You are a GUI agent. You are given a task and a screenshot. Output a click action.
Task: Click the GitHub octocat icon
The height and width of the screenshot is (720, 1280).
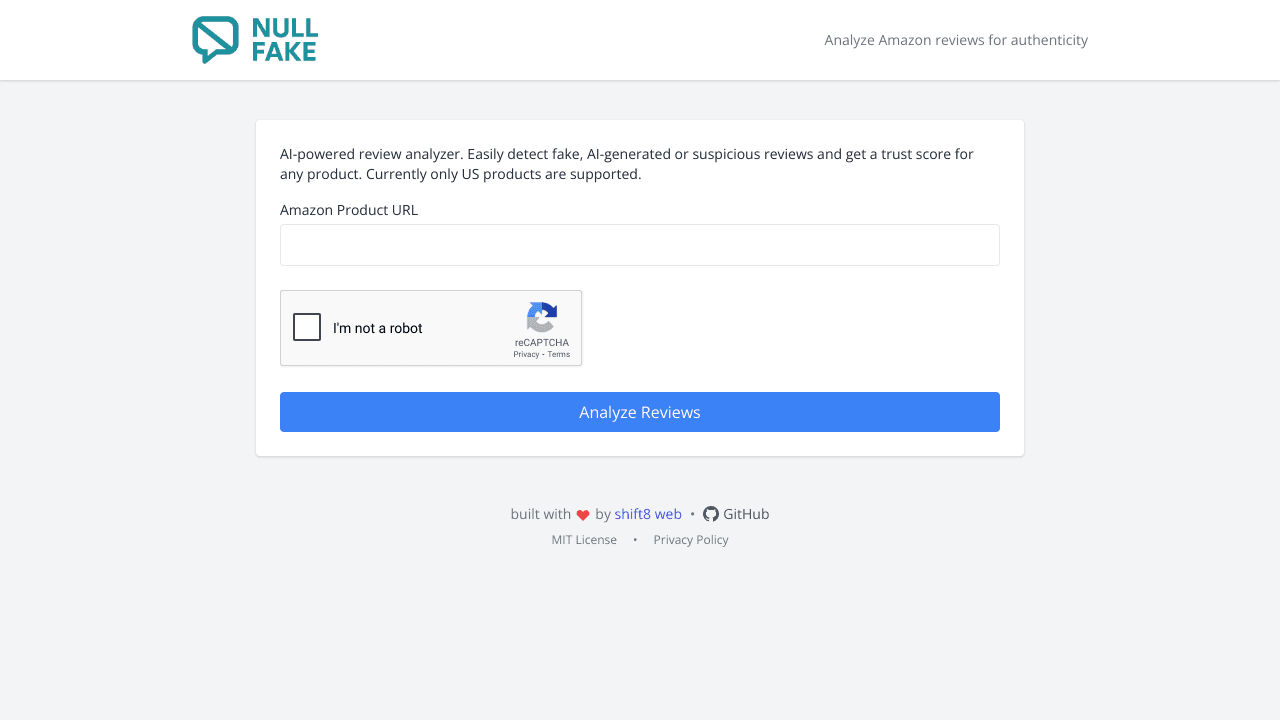pos(711,514)
